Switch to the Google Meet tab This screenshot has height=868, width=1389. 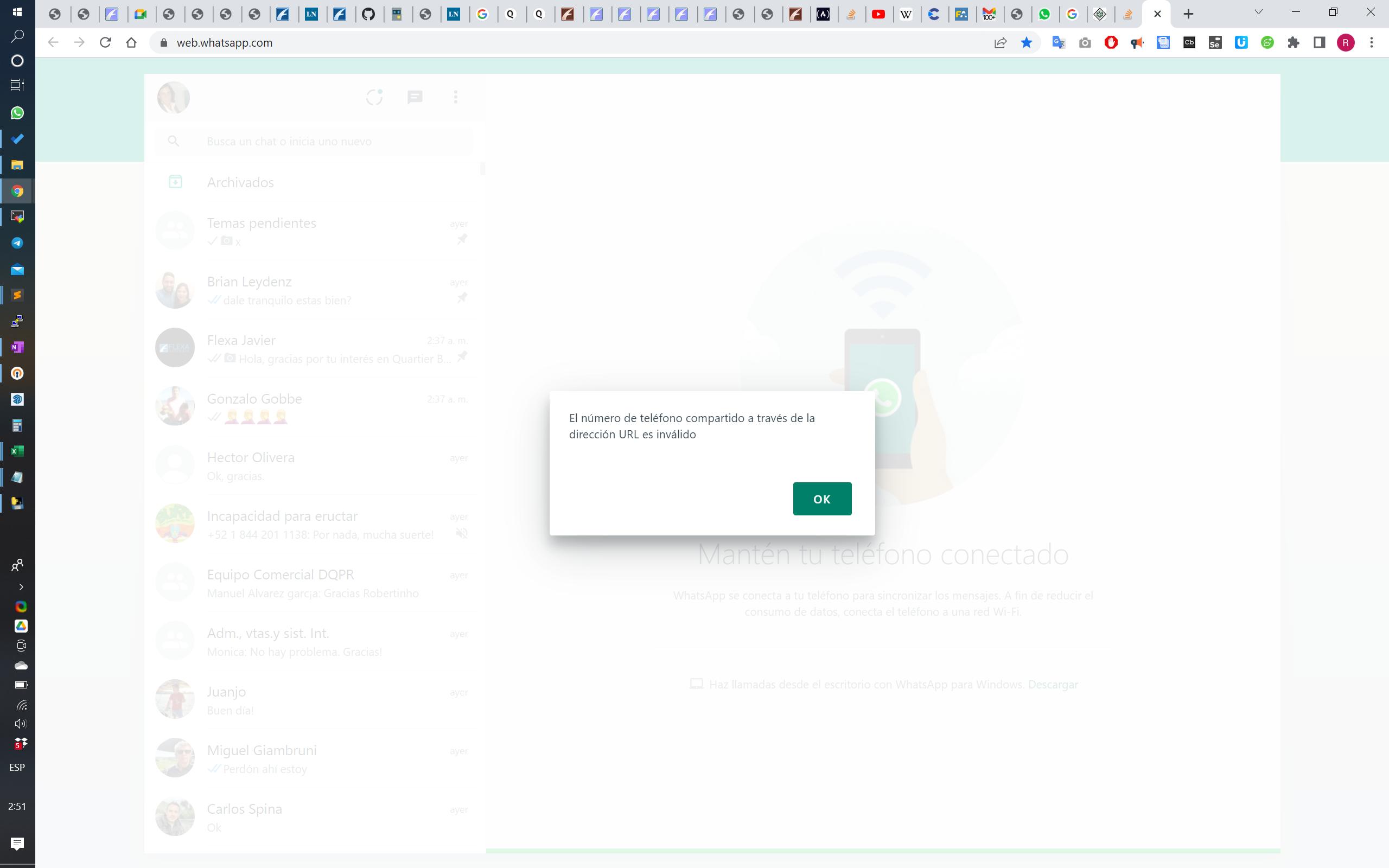141,14
